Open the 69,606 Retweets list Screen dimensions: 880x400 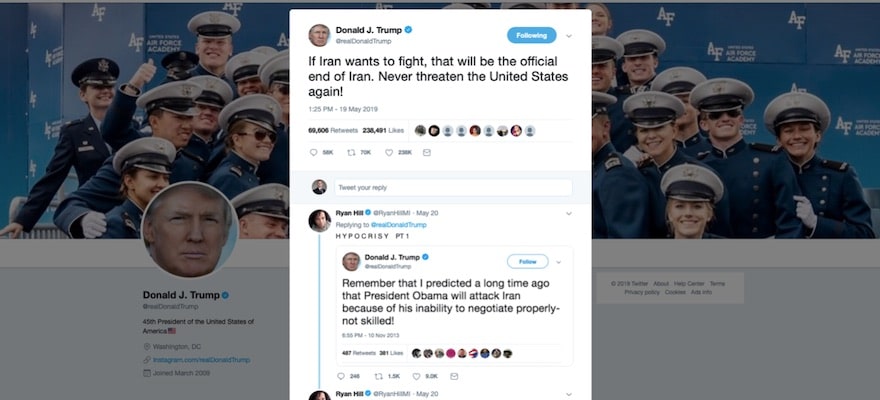tap(333, 131)
